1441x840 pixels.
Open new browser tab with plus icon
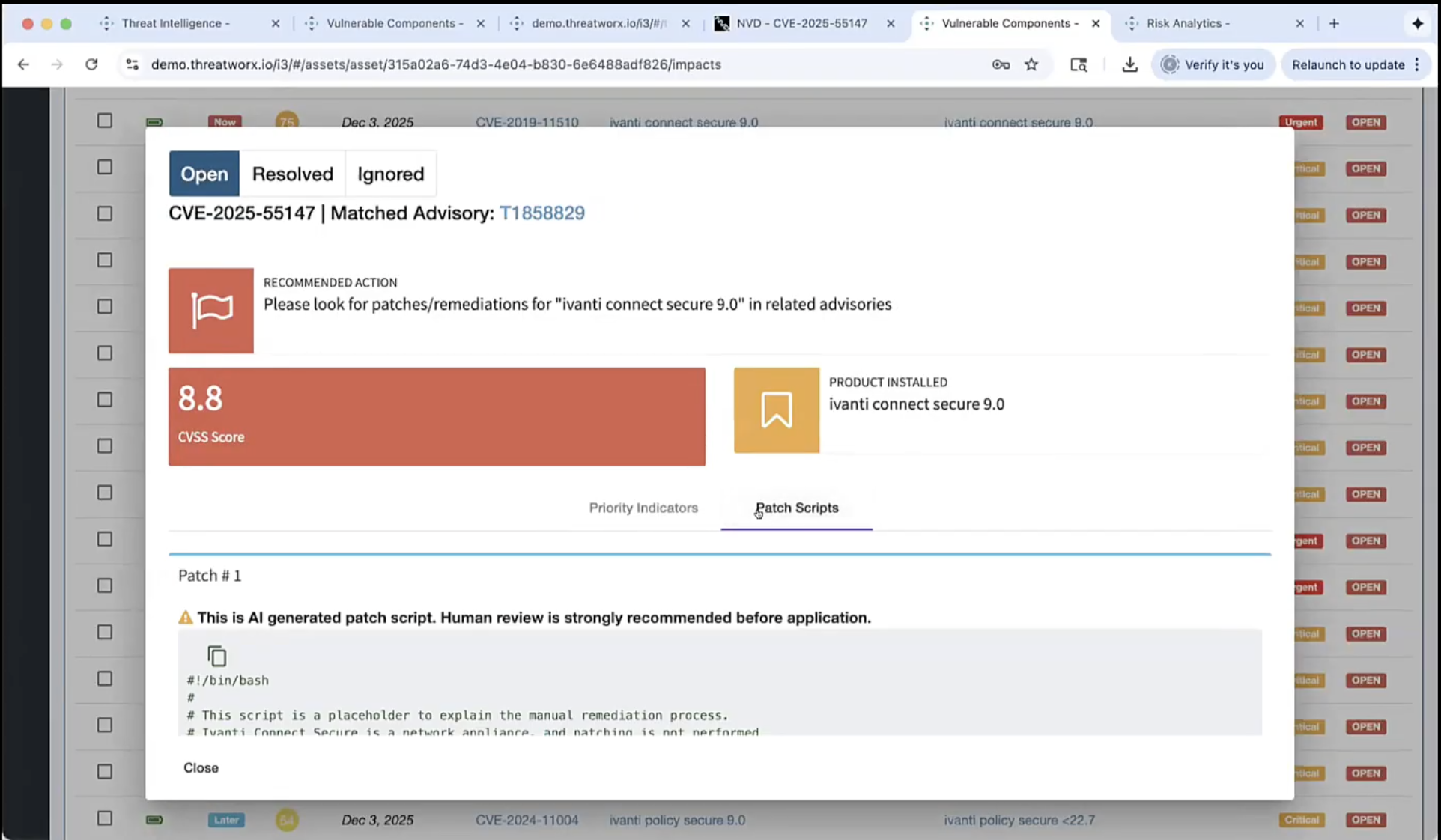1334,23
